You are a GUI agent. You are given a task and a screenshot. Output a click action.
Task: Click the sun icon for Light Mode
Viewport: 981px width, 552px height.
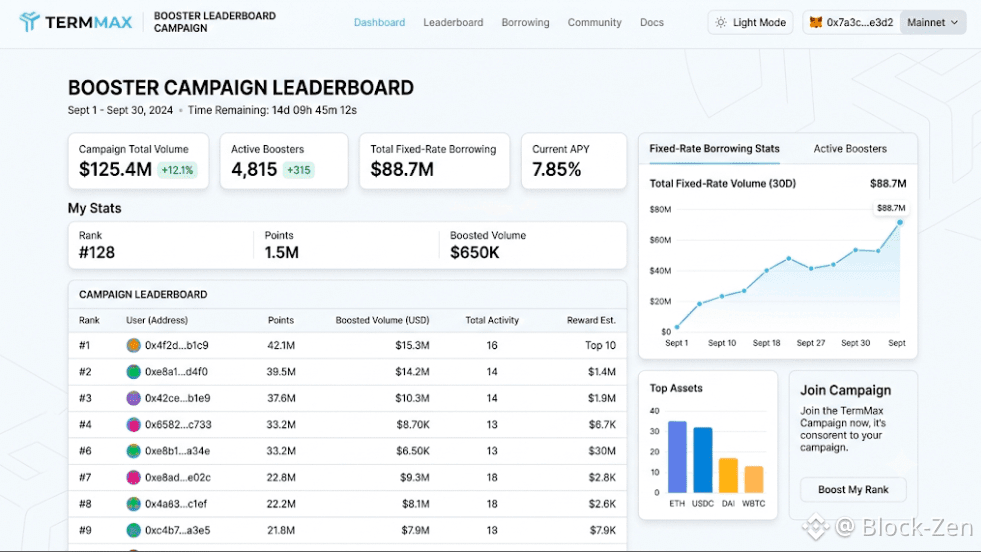point(721,23)
